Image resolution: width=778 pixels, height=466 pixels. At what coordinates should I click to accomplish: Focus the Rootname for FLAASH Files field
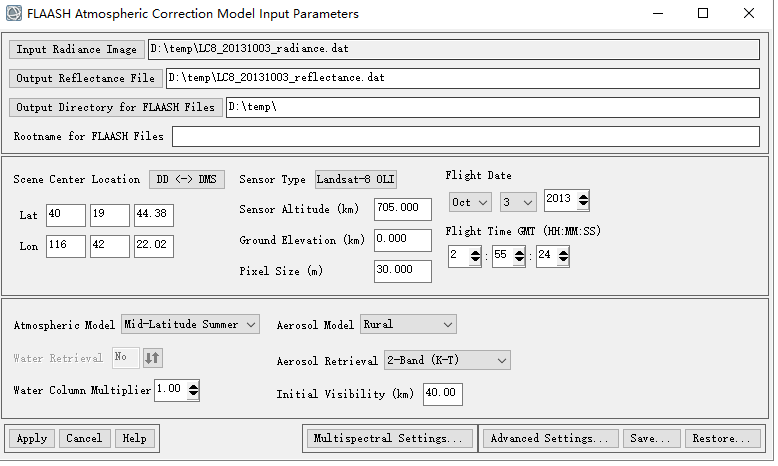(x=465, y=136)
